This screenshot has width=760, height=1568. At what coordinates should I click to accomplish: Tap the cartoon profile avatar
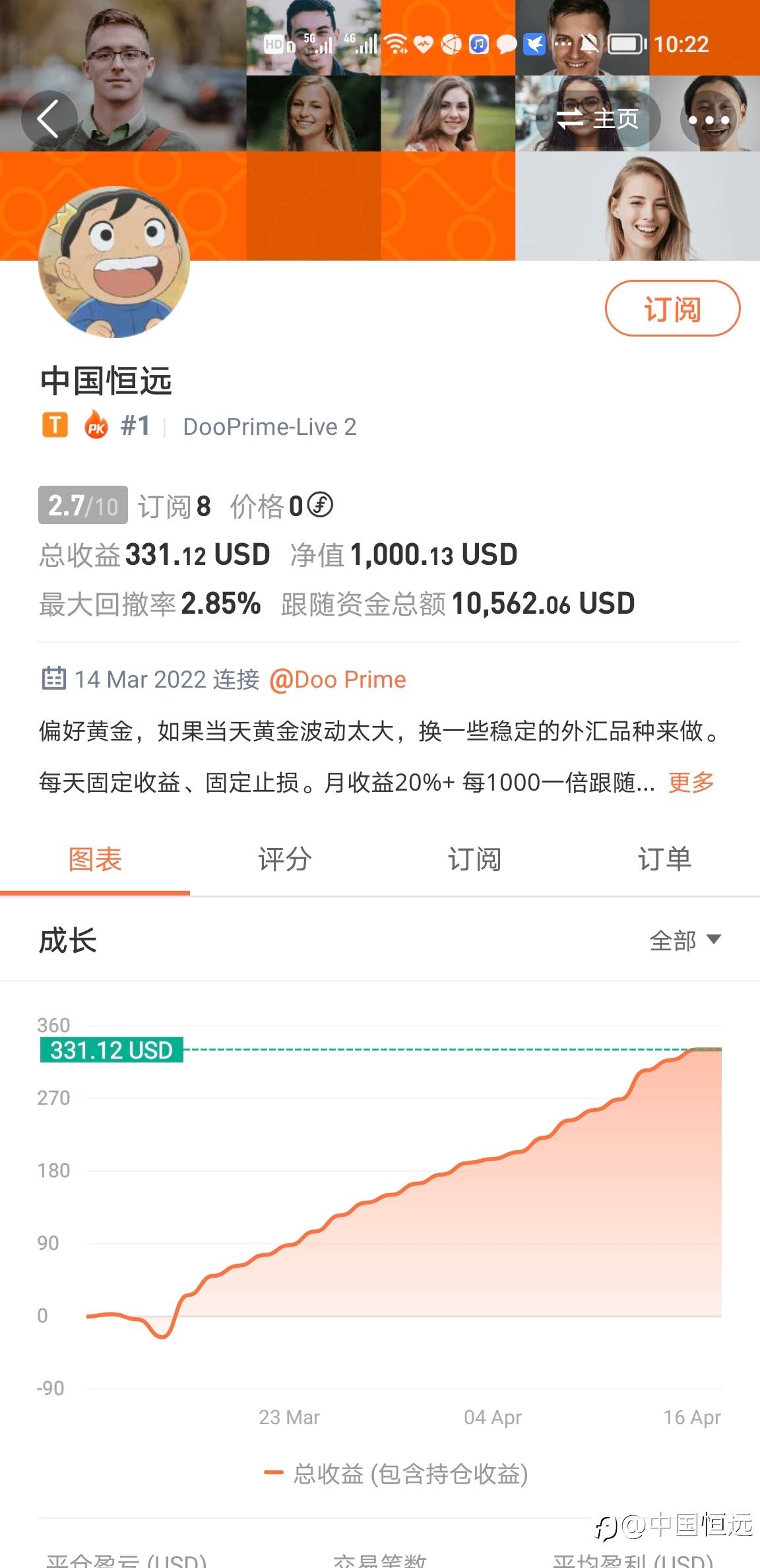click(115, 262)
